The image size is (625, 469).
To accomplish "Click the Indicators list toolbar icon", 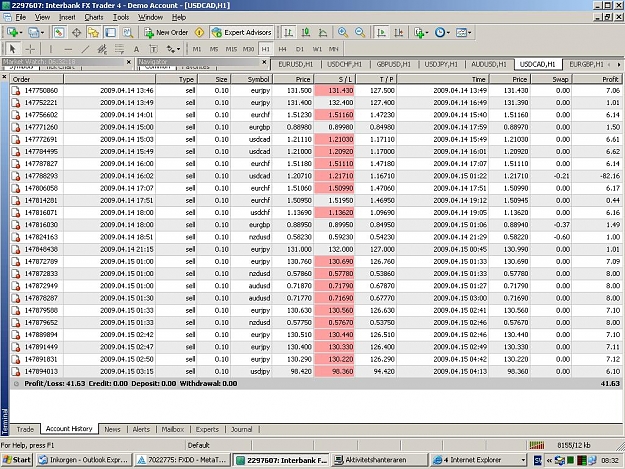I will point(418,33).
